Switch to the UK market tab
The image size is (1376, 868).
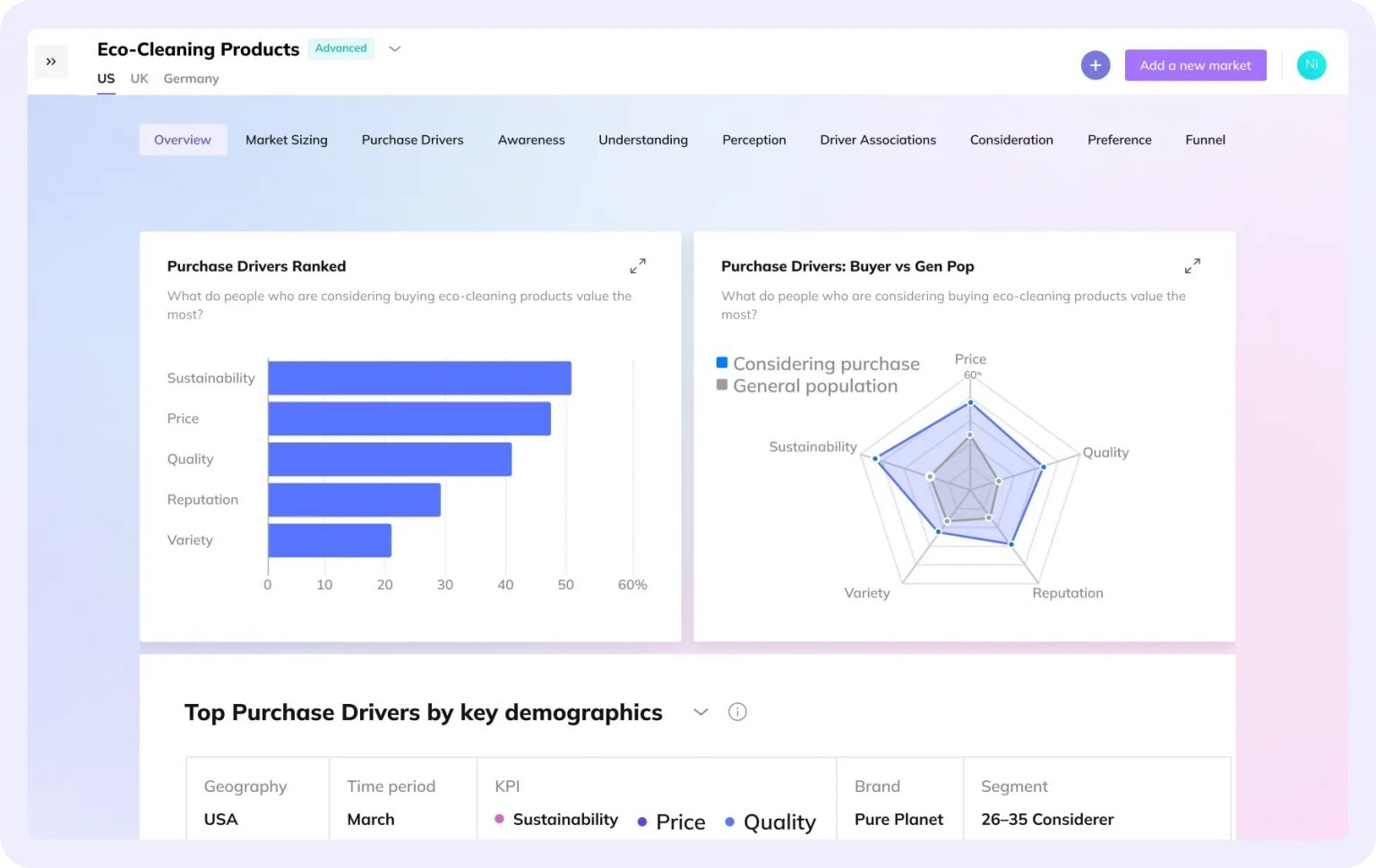tap(139, 79)
